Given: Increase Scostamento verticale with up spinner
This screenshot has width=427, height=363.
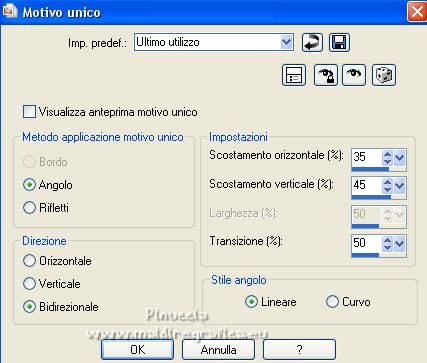Looking at the screenshot, I should click(x=387, y=182).
